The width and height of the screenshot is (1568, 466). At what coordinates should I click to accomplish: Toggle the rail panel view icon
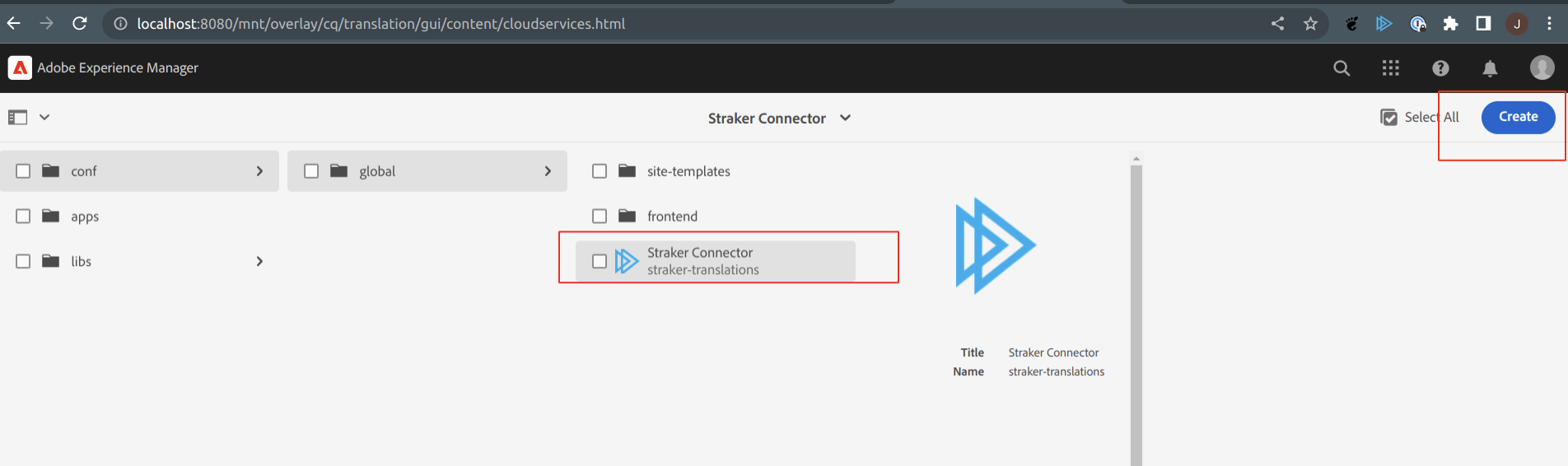coord(18,118)
